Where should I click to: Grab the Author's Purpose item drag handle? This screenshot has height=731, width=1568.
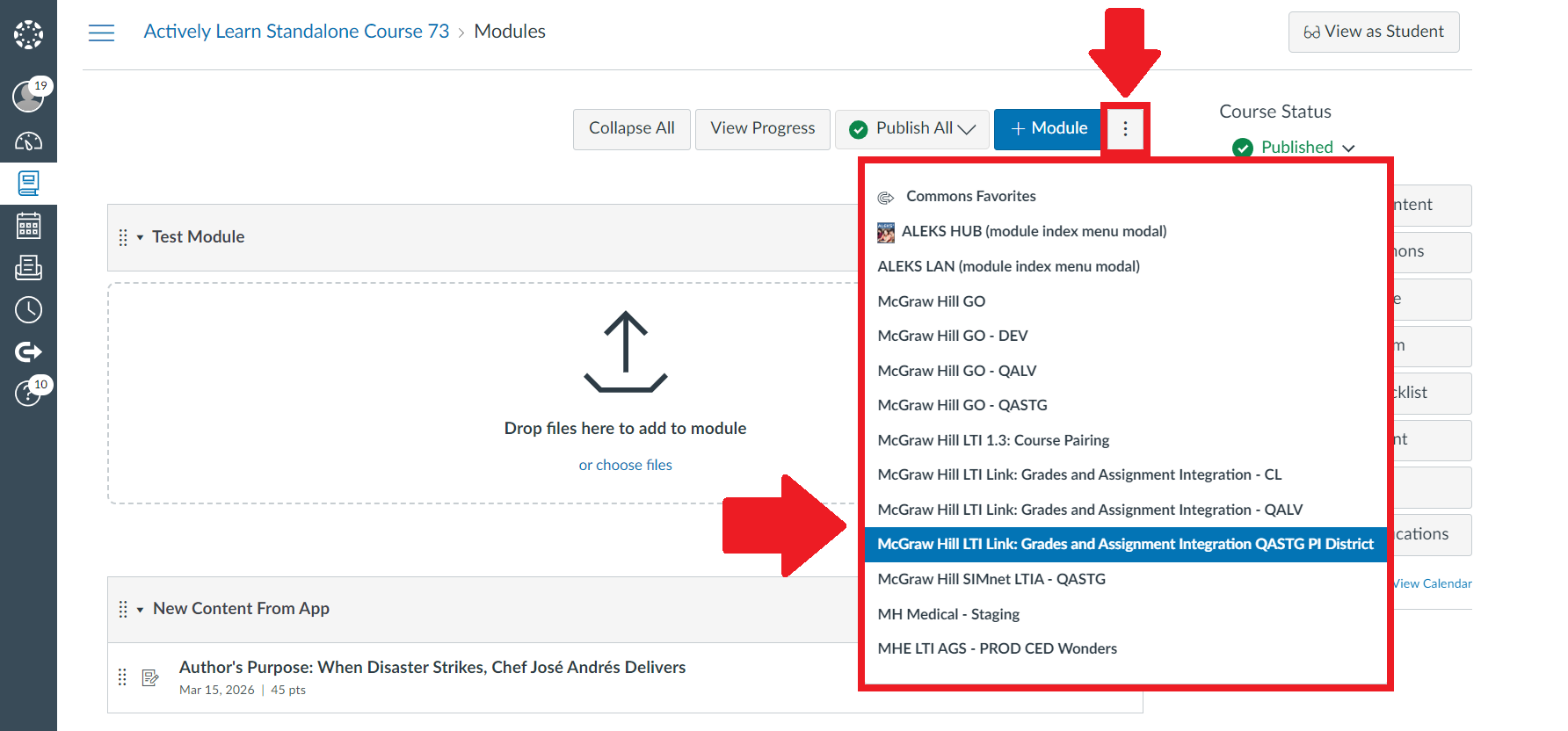tap(122, 677)
